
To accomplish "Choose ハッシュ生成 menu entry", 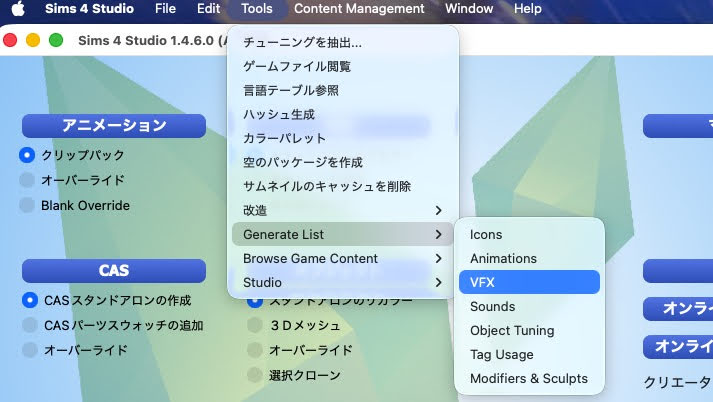I will [342, 115].
